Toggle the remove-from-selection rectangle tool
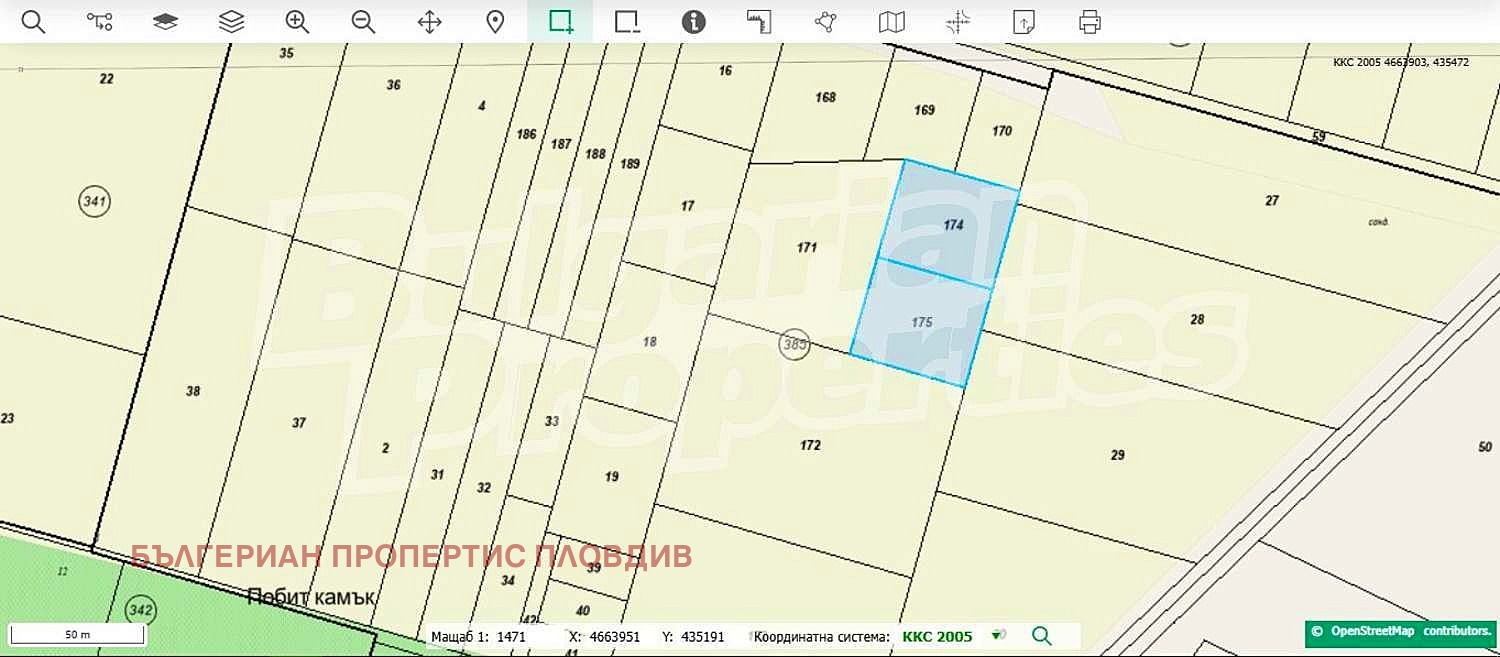Screen dimensions: 1500x657 (627, 22)
